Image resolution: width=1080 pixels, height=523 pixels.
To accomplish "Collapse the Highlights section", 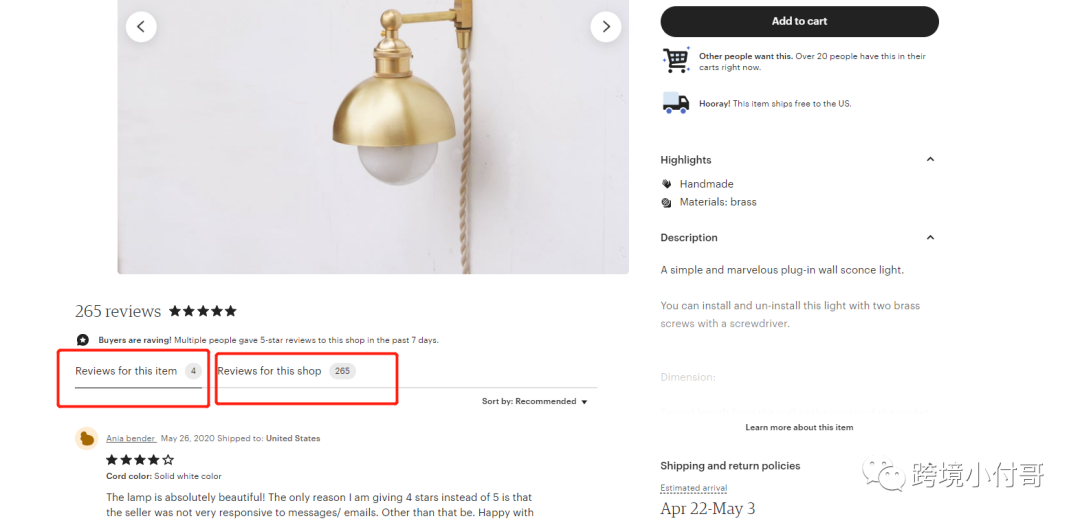I will (x=930, y=160).
